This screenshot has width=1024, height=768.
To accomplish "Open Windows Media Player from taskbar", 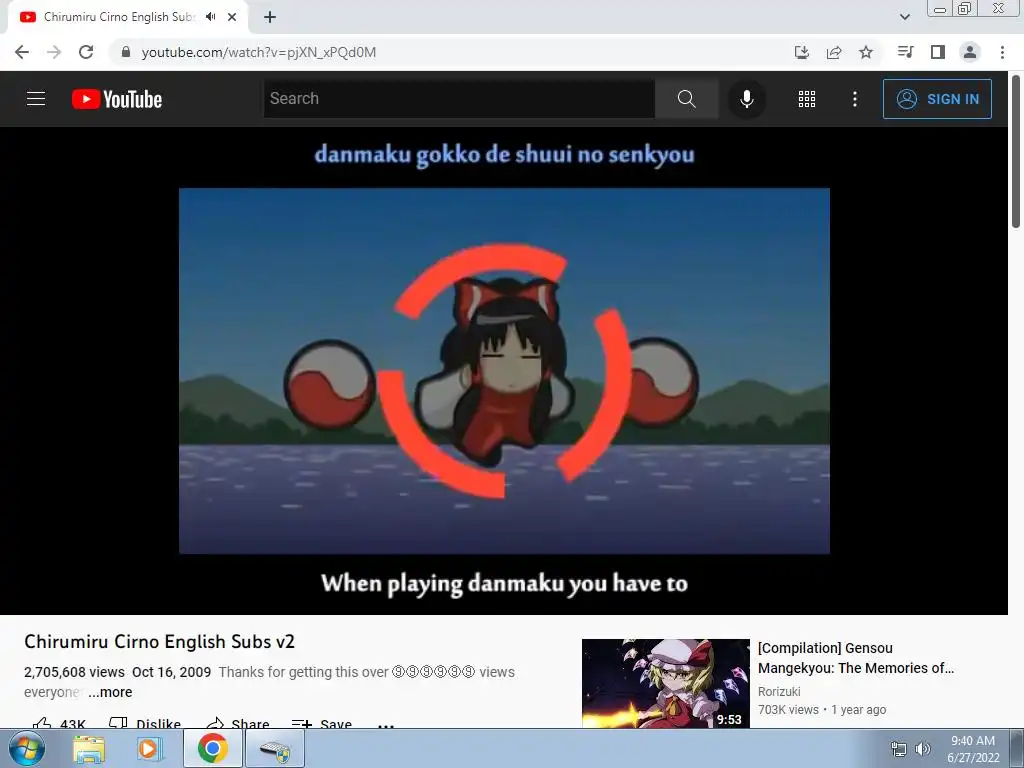I will click(x=149, y=748).
